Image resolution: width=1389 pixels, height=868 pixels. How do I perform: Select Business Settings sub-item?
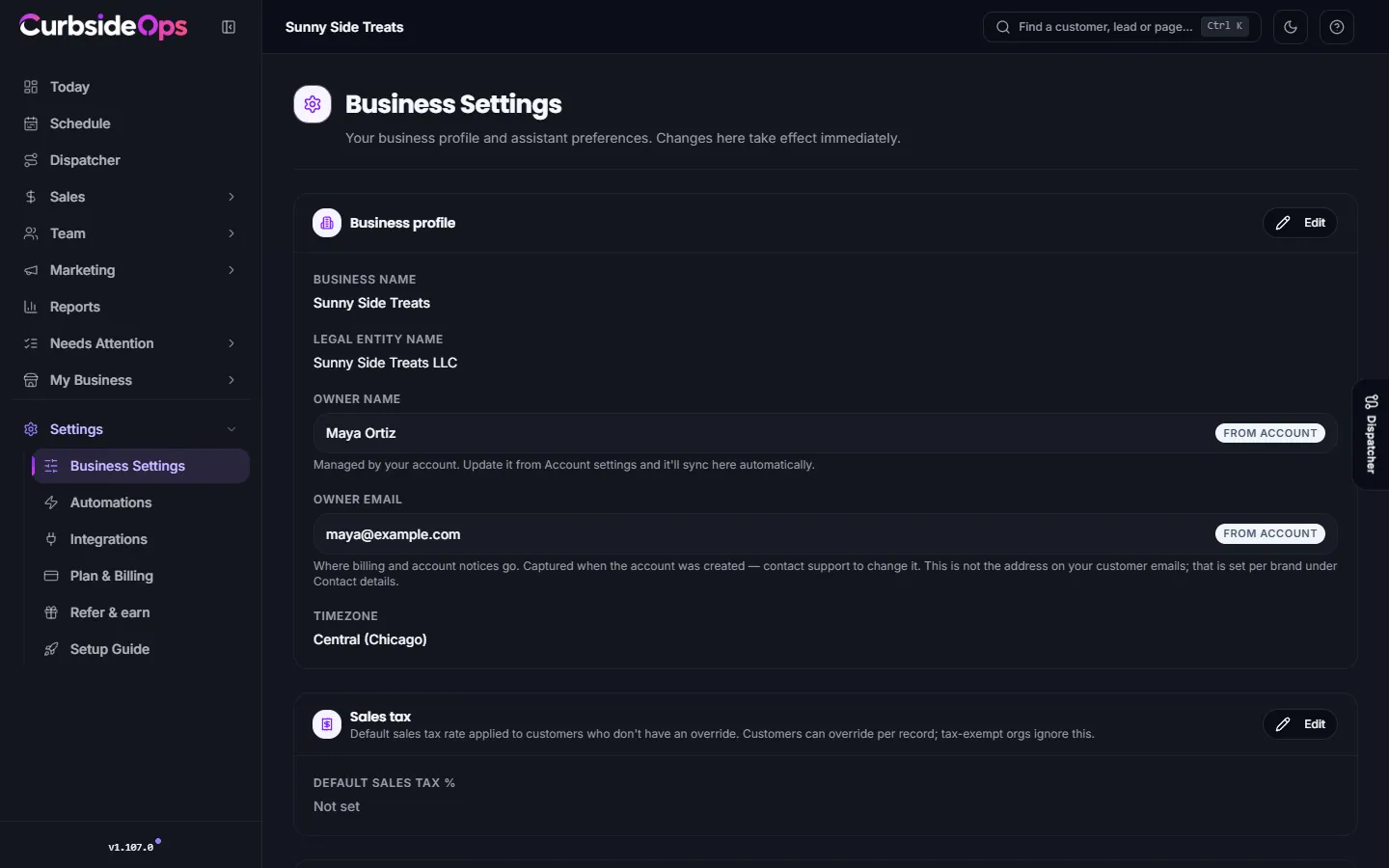coord(141,466)
